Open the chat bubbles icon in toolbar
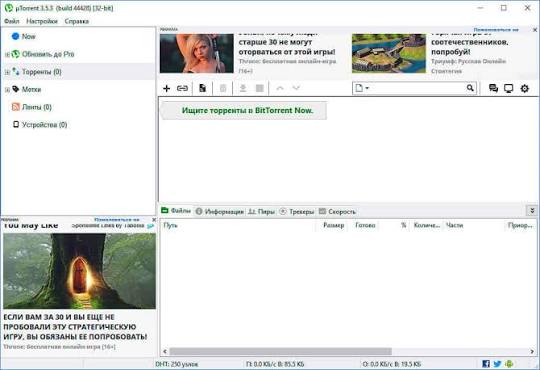This screenshot has width=540, height=370. [x=493, y=89]
